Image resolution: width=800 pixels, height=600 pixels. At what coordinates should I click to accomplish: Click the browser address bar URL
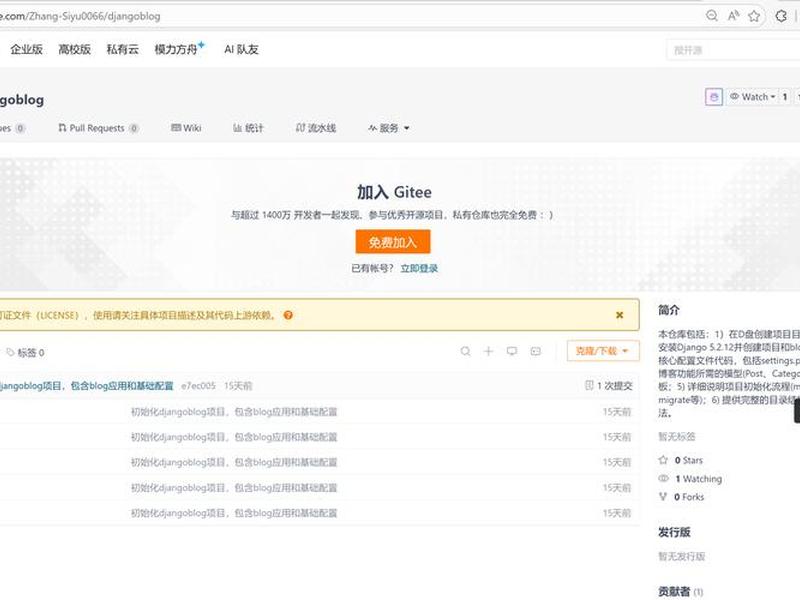click(x=81, y=16)
